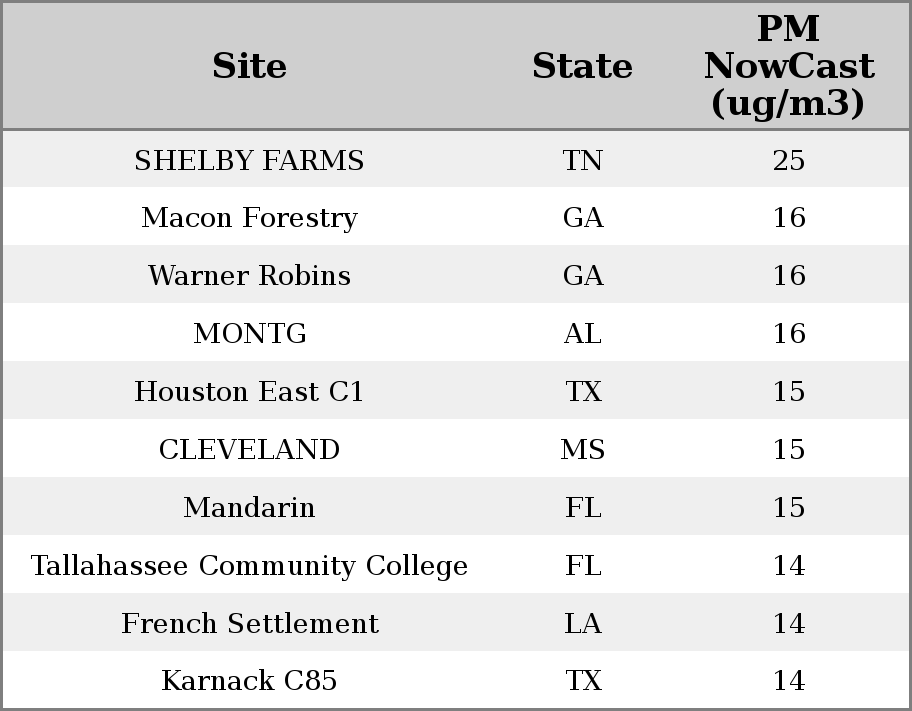Screen dimensions: 912x711
Task: Click the Site column header
Action: pos(249,66)
